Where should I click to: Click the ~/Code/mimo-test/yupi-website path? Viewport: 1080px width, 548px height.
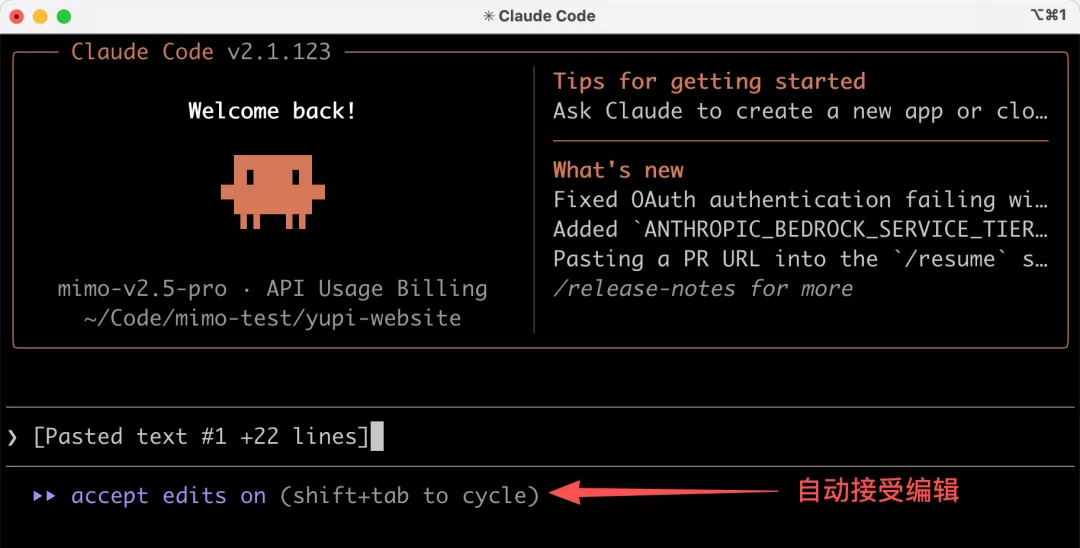[272, 319]
